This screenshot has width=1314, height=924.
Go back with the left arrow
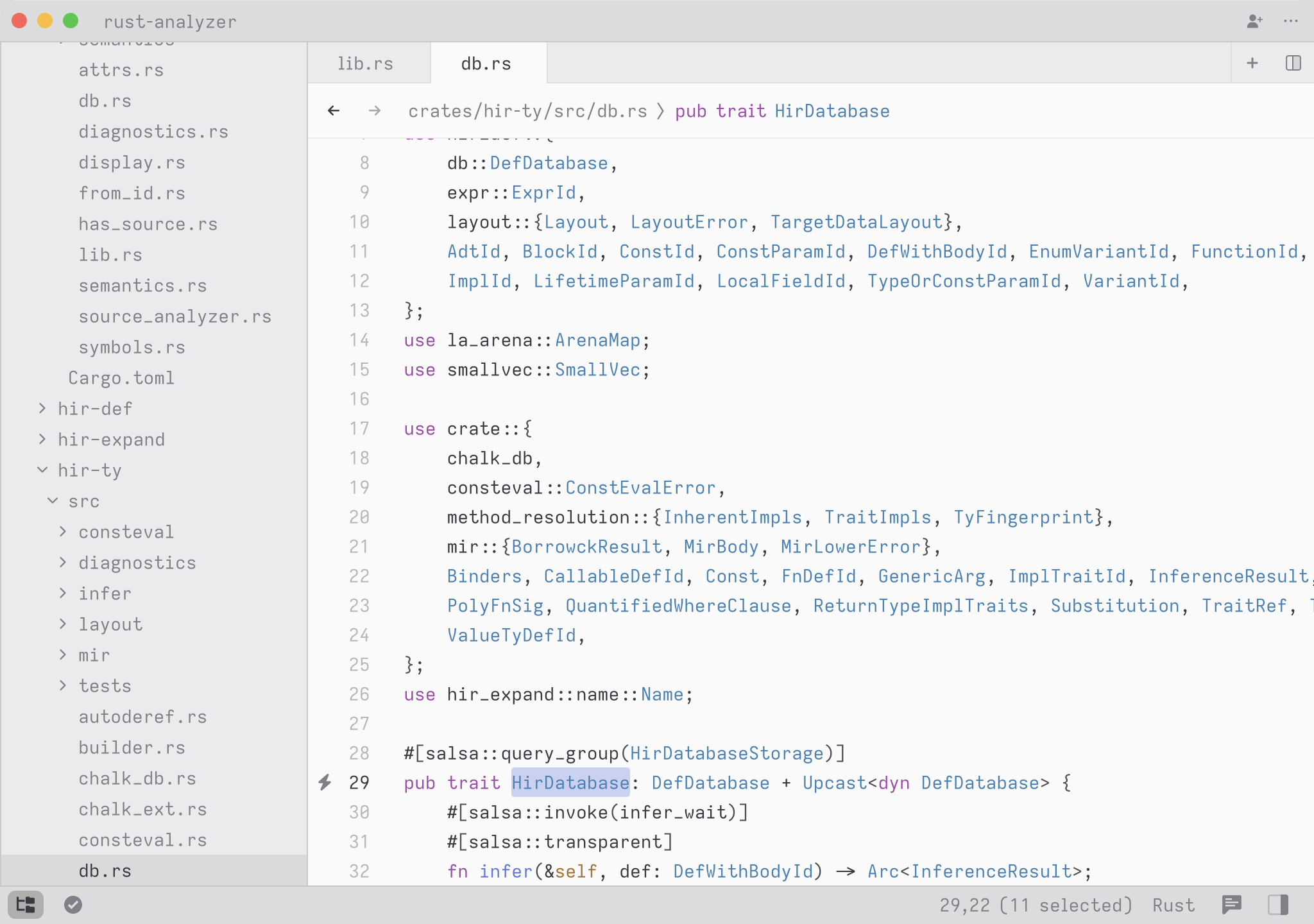334,111
